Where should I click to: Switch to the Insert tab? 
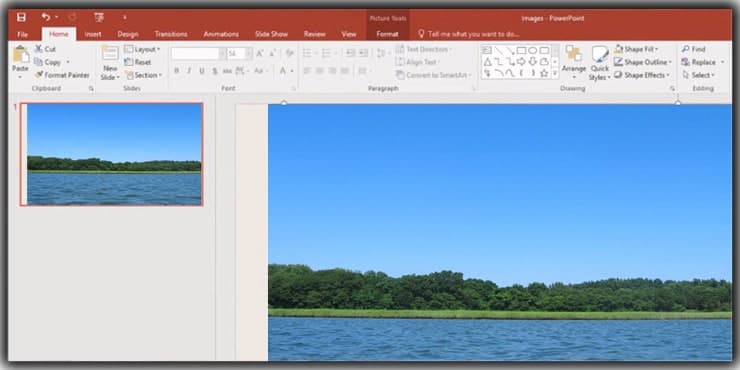(93, 34)
